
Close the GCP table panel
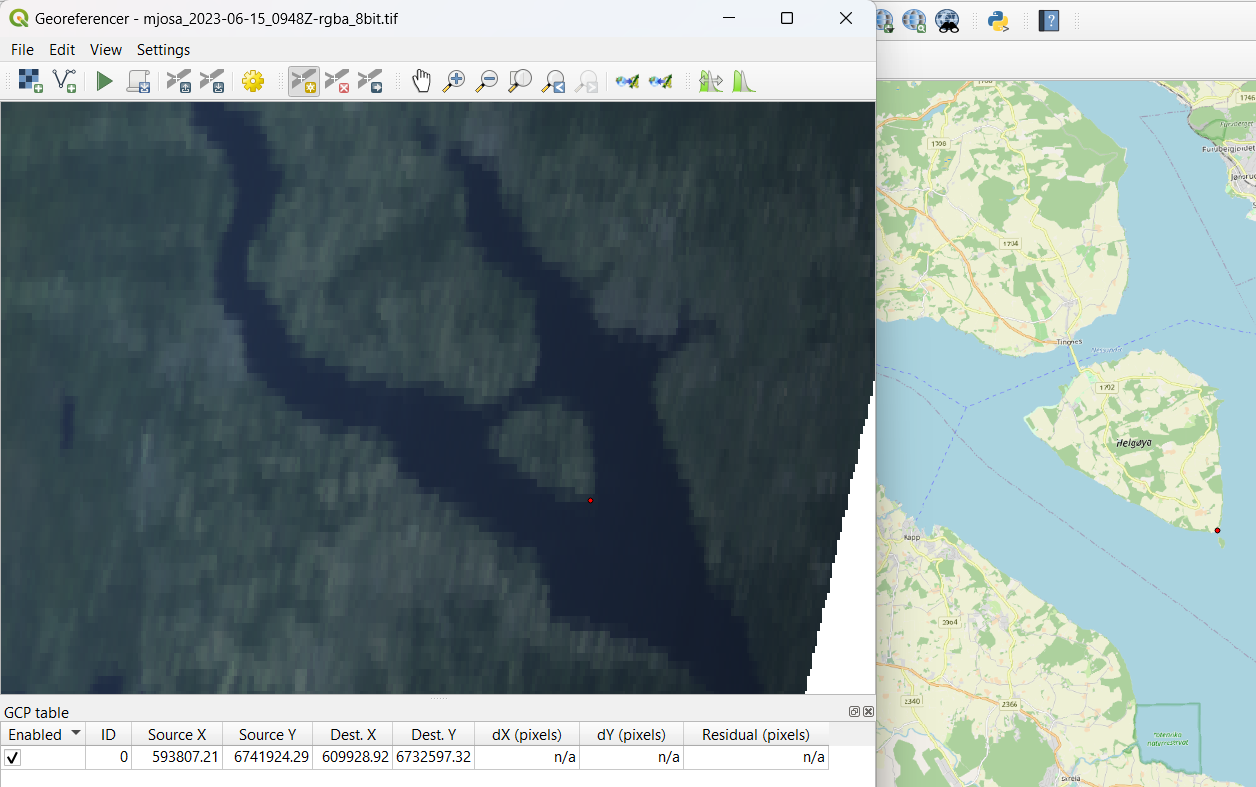coord(868,712)
